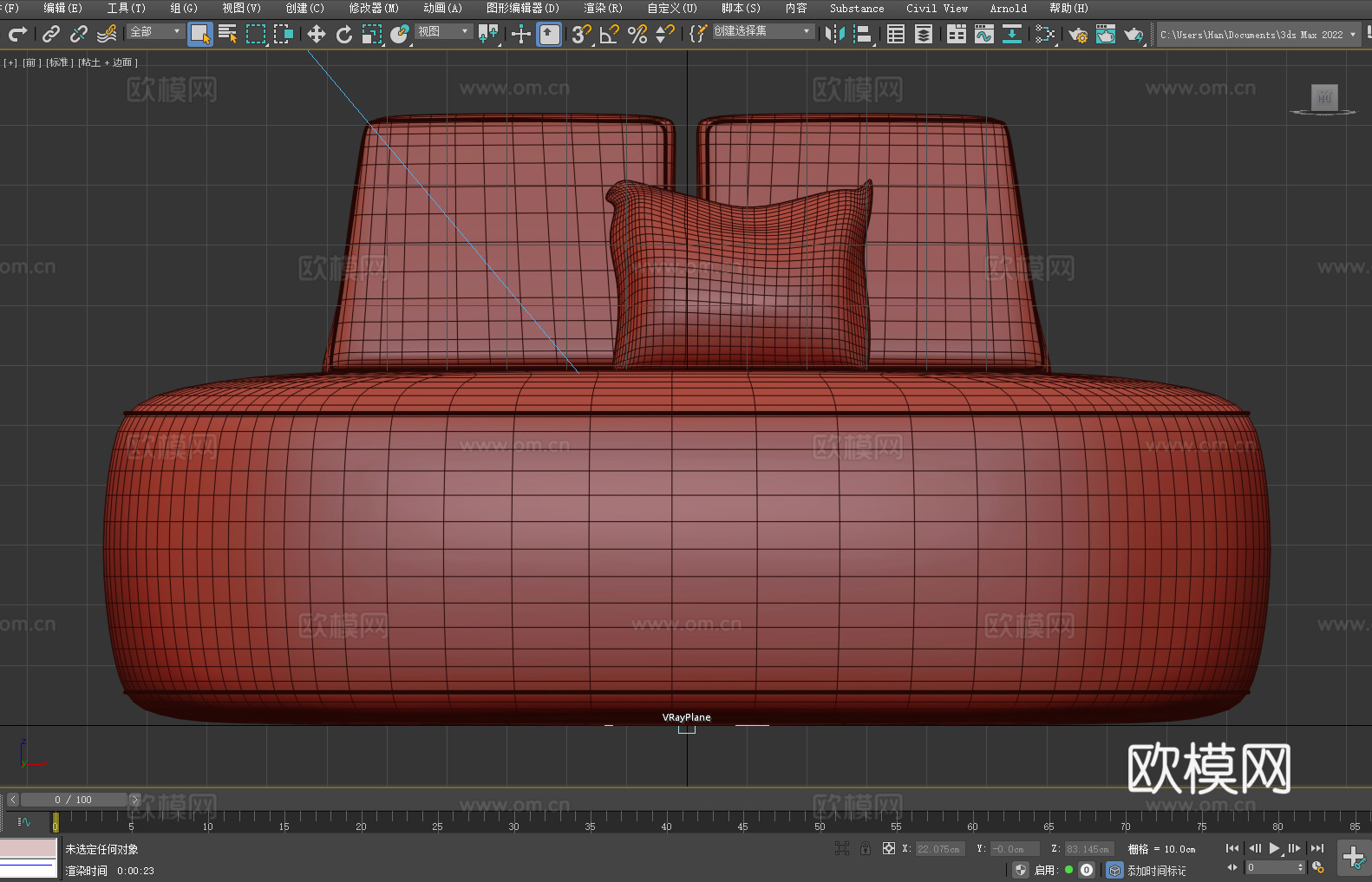
Task: Open the Material Editor node icon
Action: click(x=1045, y=34)
